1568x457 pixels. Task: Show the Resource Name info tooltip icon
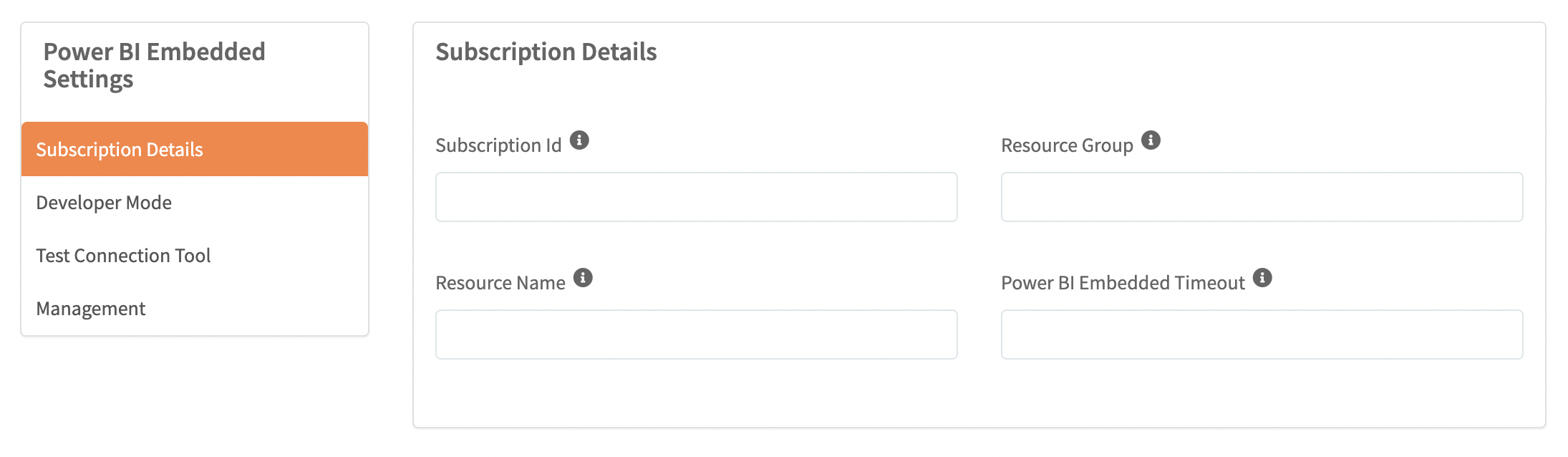[x=583, y=278]
